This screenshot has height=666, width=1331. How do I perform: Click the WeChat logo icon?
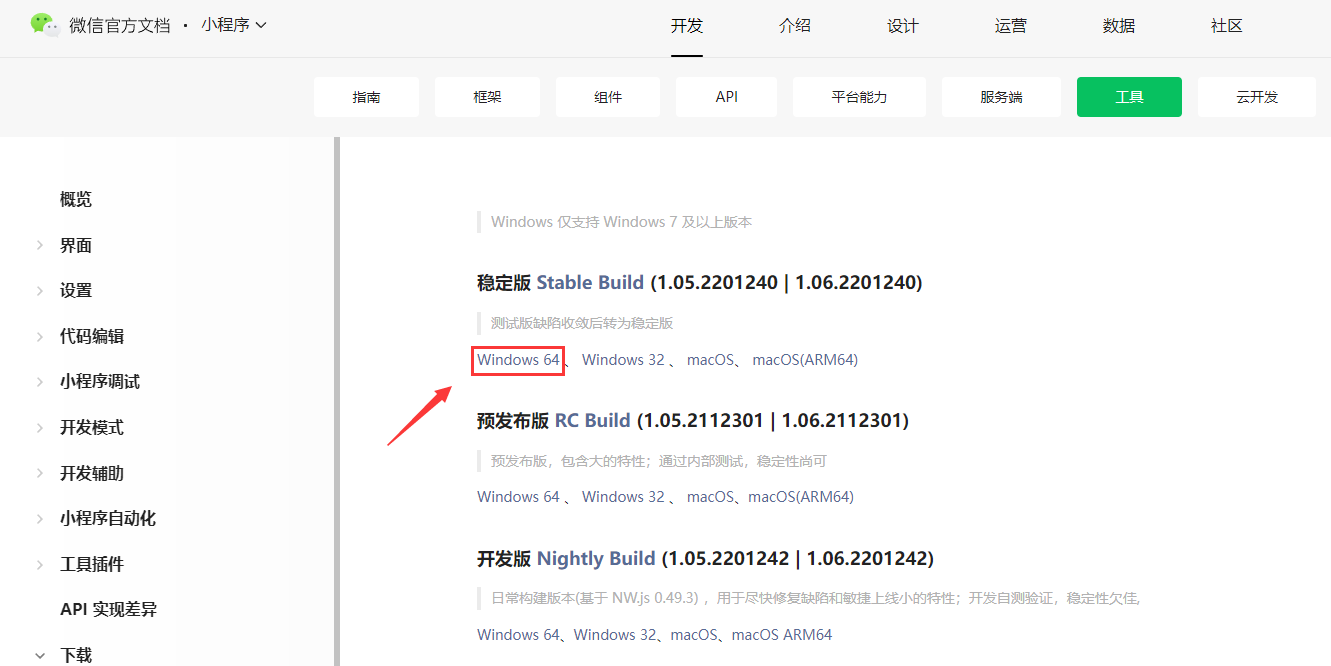(x=45, y=25)
